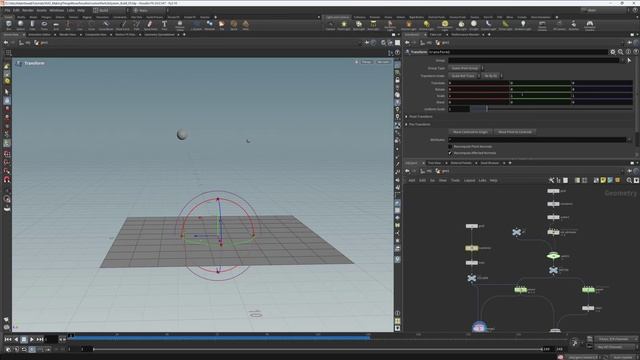Click on the blue timeline frame bar
Image resolution: width=640 pixels, height=360 pixels.
[x=219, y=337]
